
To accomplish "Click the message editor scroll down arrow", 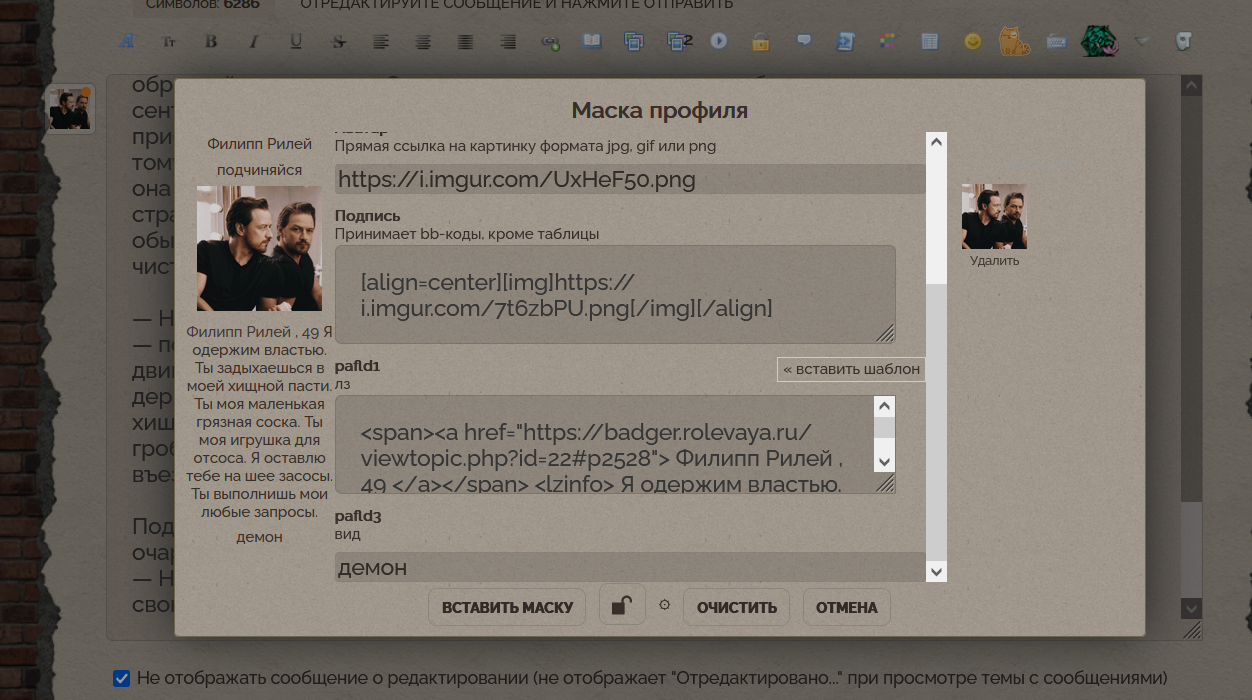I will tap(1191, 608).
